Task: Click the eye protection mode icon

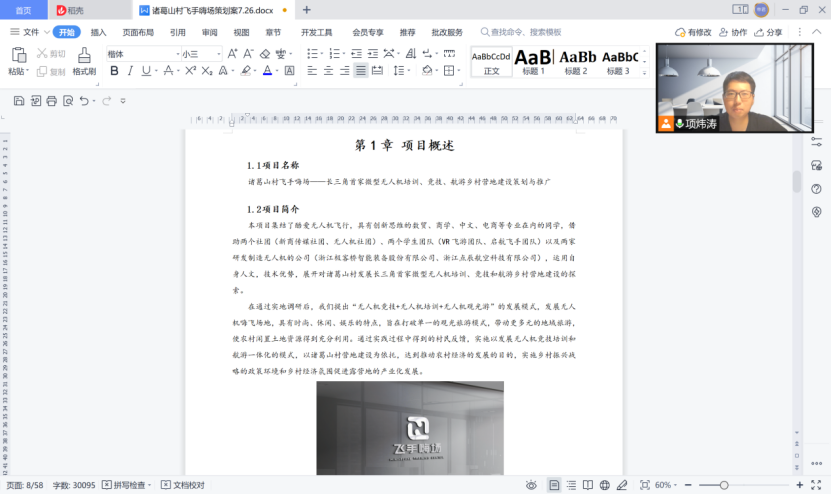Action: pos(531,485)
